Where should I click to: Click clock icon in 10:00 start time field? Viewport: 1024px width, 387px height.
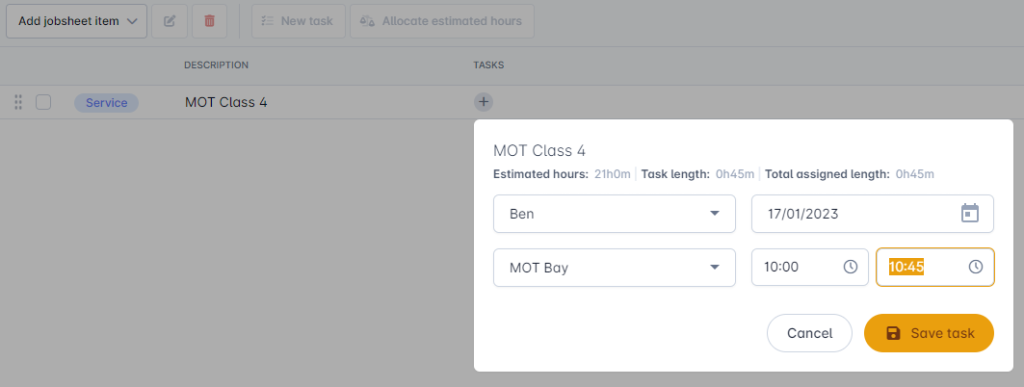(x=850, y=267)
